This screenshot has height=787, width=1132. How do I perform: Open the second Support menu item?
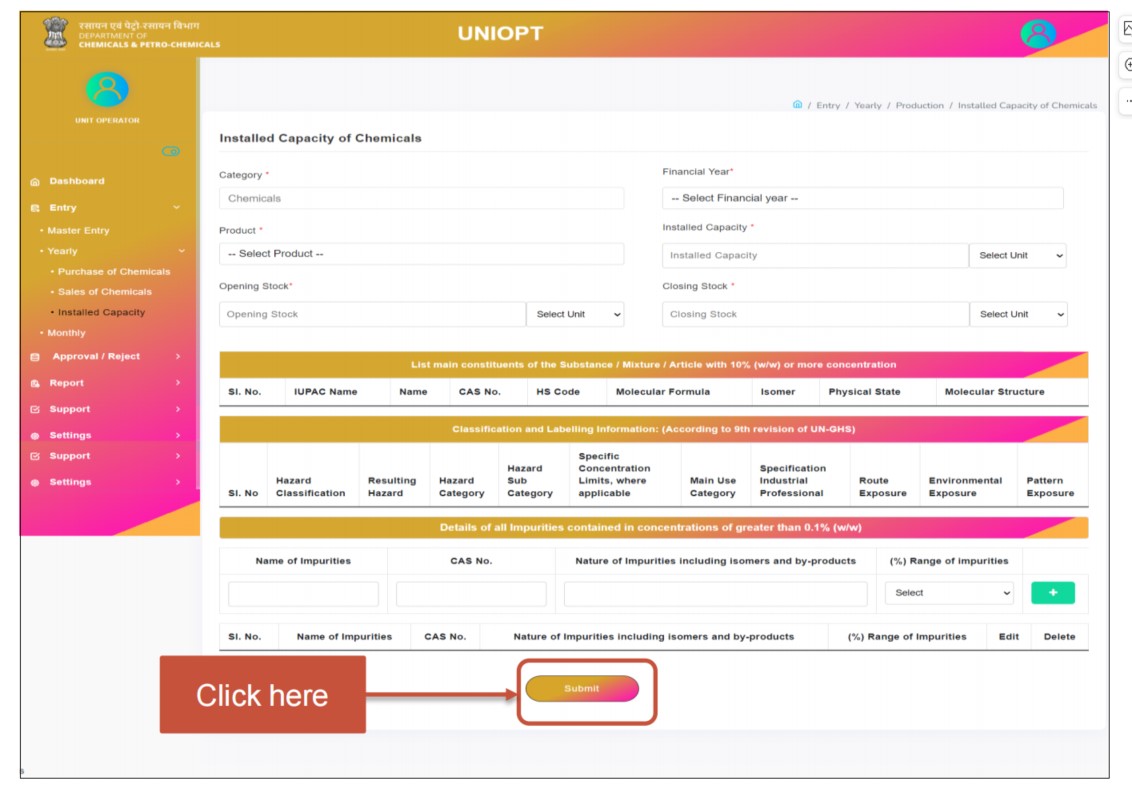click(69, 456)
